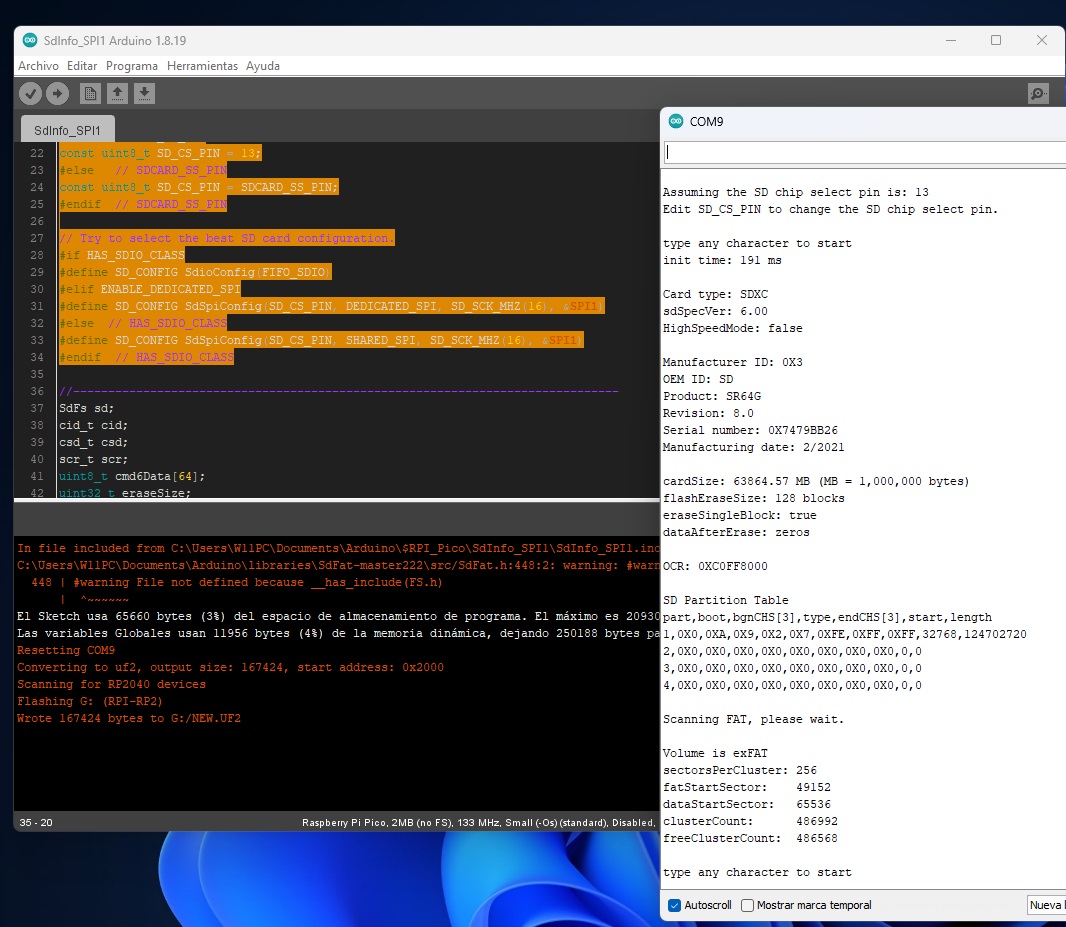
Task: Click 'Manufacturing date: 2/2021' output line
Action: click(x=753, y=447)
